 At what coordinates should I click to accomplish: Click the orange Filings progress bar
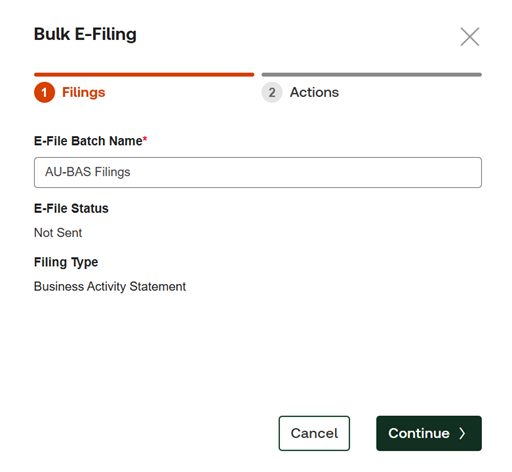(x=144, y=75)
